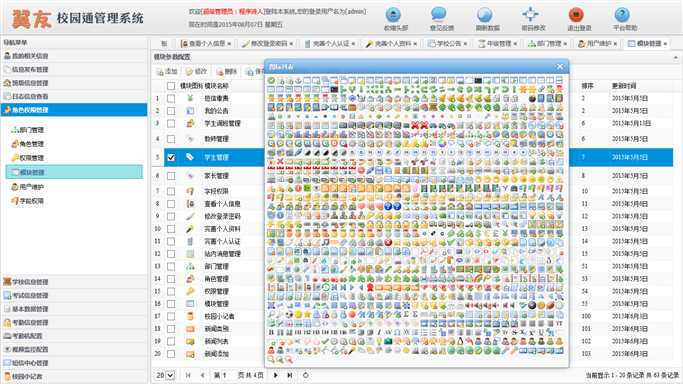Click the 删除 delete toolbar button
683x384 pixels.
pos(227,71)
